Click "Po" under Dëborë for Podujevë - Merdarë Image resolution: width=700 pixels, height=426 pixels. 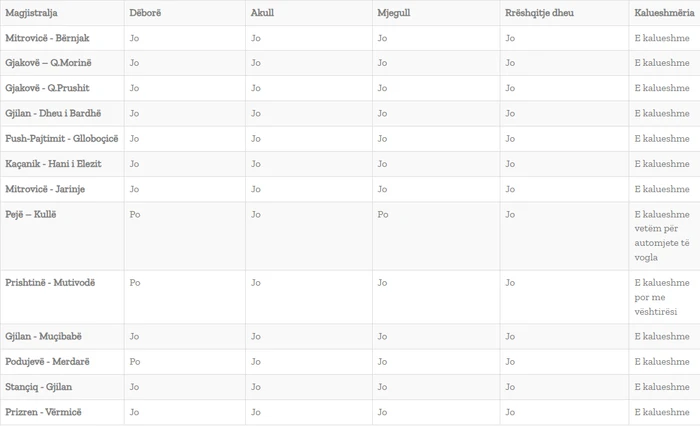pyautogui.click(x=134, y=361)
